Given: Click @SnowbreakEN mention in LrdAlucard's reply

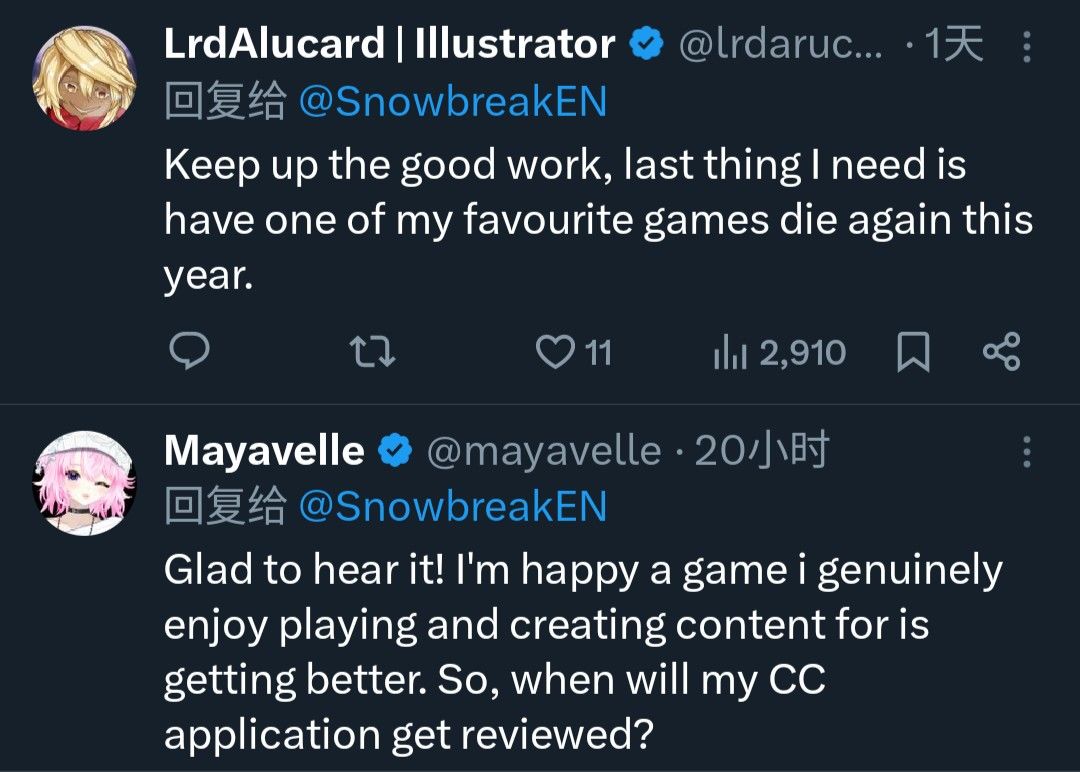Looking at the screenshot, I should click(x=453, y=101).
